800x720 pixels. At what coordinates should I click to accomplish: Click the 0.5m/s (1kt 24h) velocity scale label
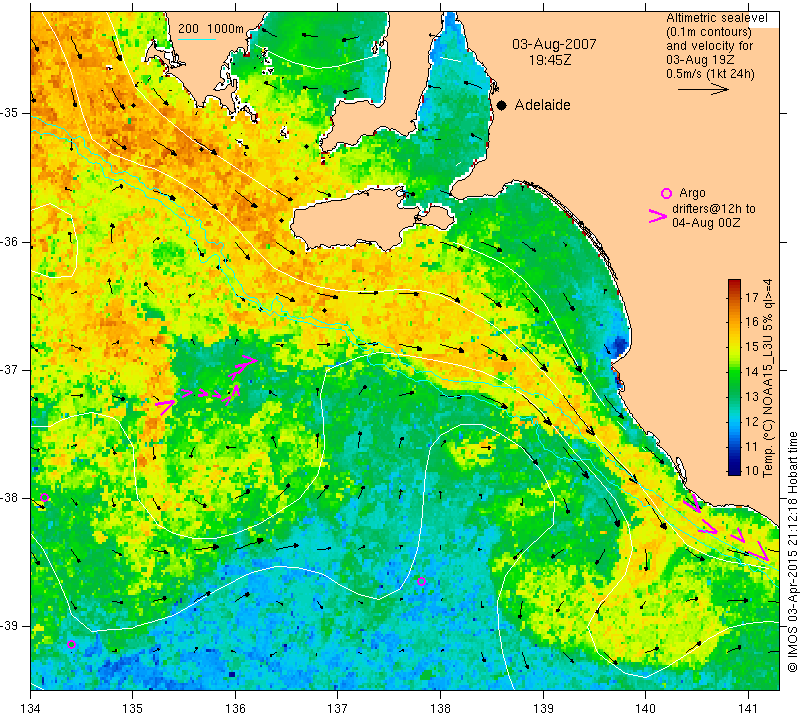point(710,74)
